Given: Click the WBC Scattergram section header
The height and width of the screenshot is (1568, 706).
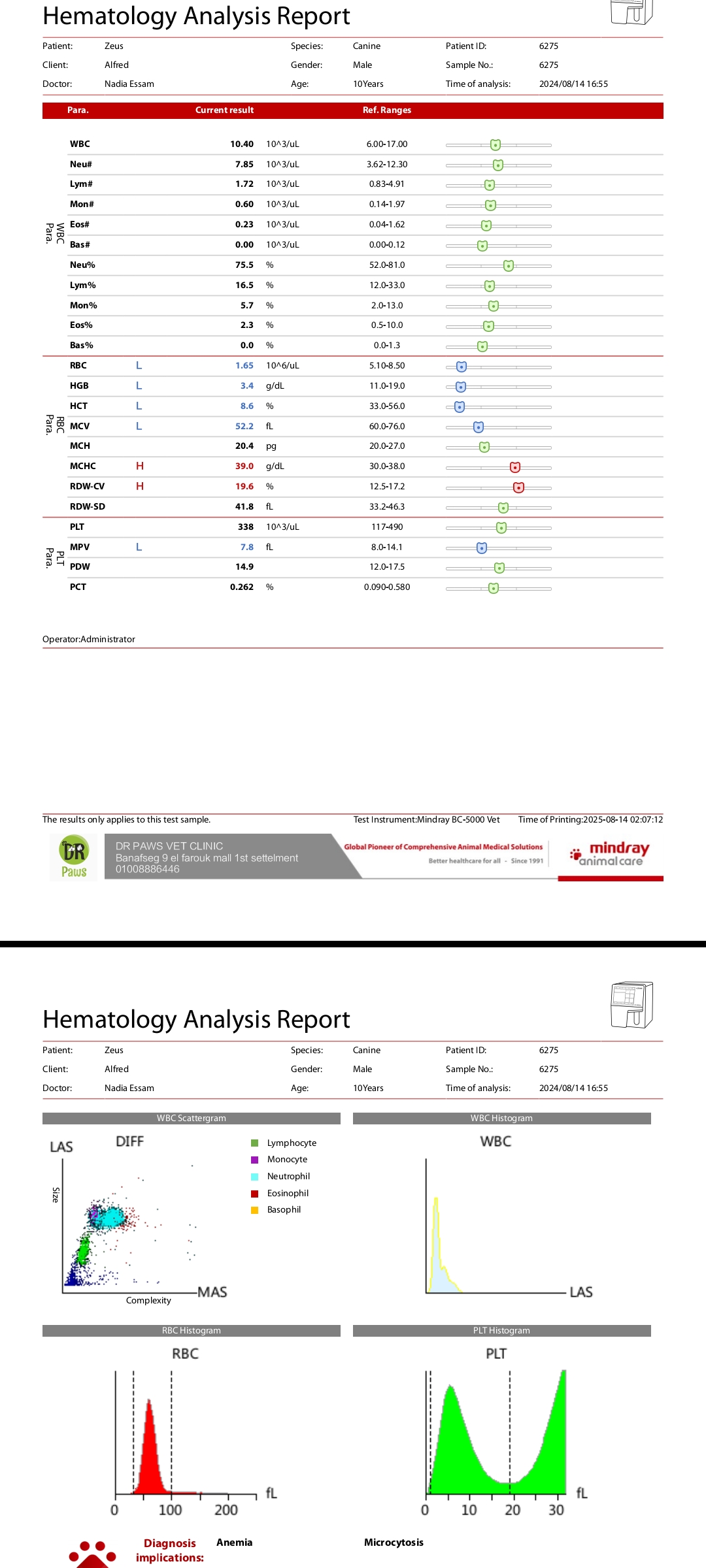Looking at the screenshot, I should coord(191,1119).
